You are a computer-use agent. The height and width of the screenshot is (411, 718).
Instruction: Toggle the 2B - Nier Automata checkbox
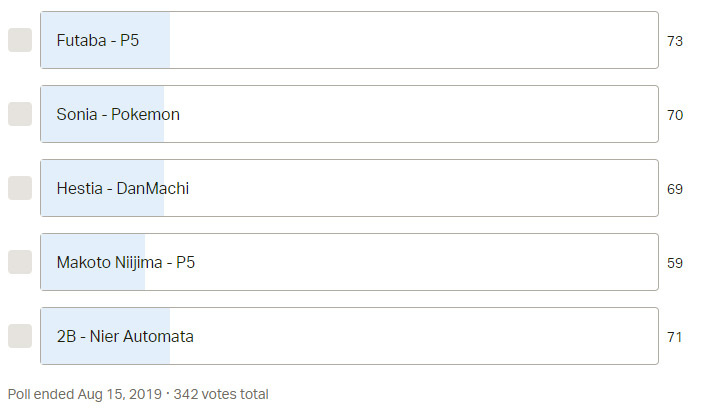point(20,336)
